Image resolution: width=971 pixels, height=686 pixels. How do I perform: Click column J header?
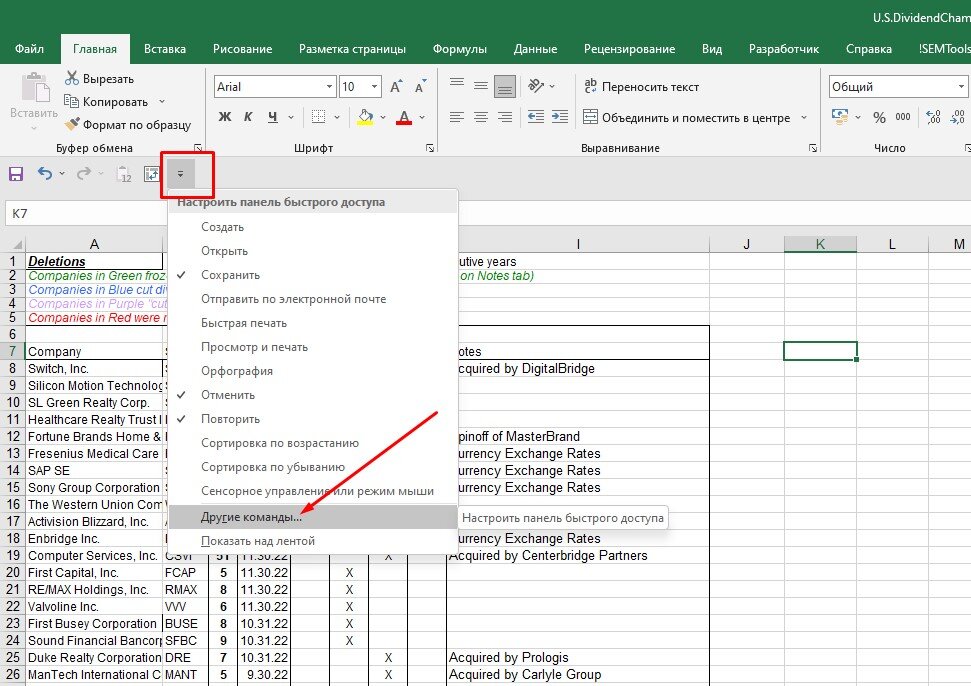coord(746,244)
